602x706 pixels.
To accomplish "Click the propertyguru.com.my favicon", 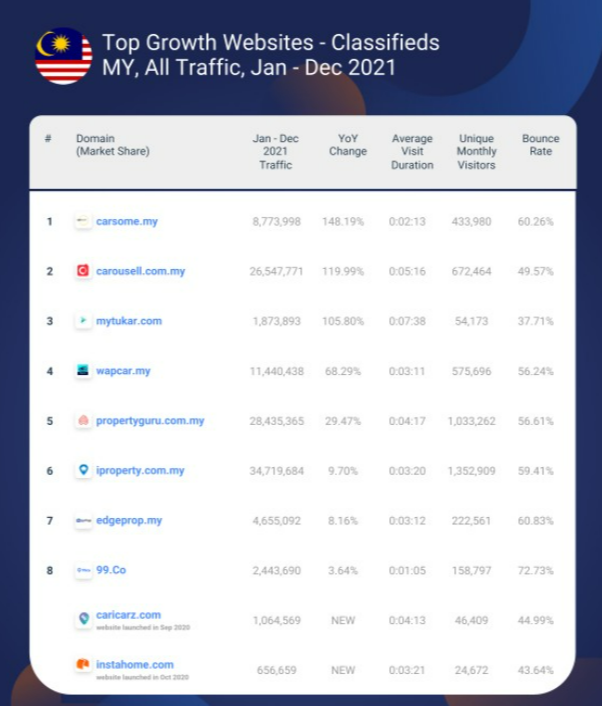I will pos(83,421).
